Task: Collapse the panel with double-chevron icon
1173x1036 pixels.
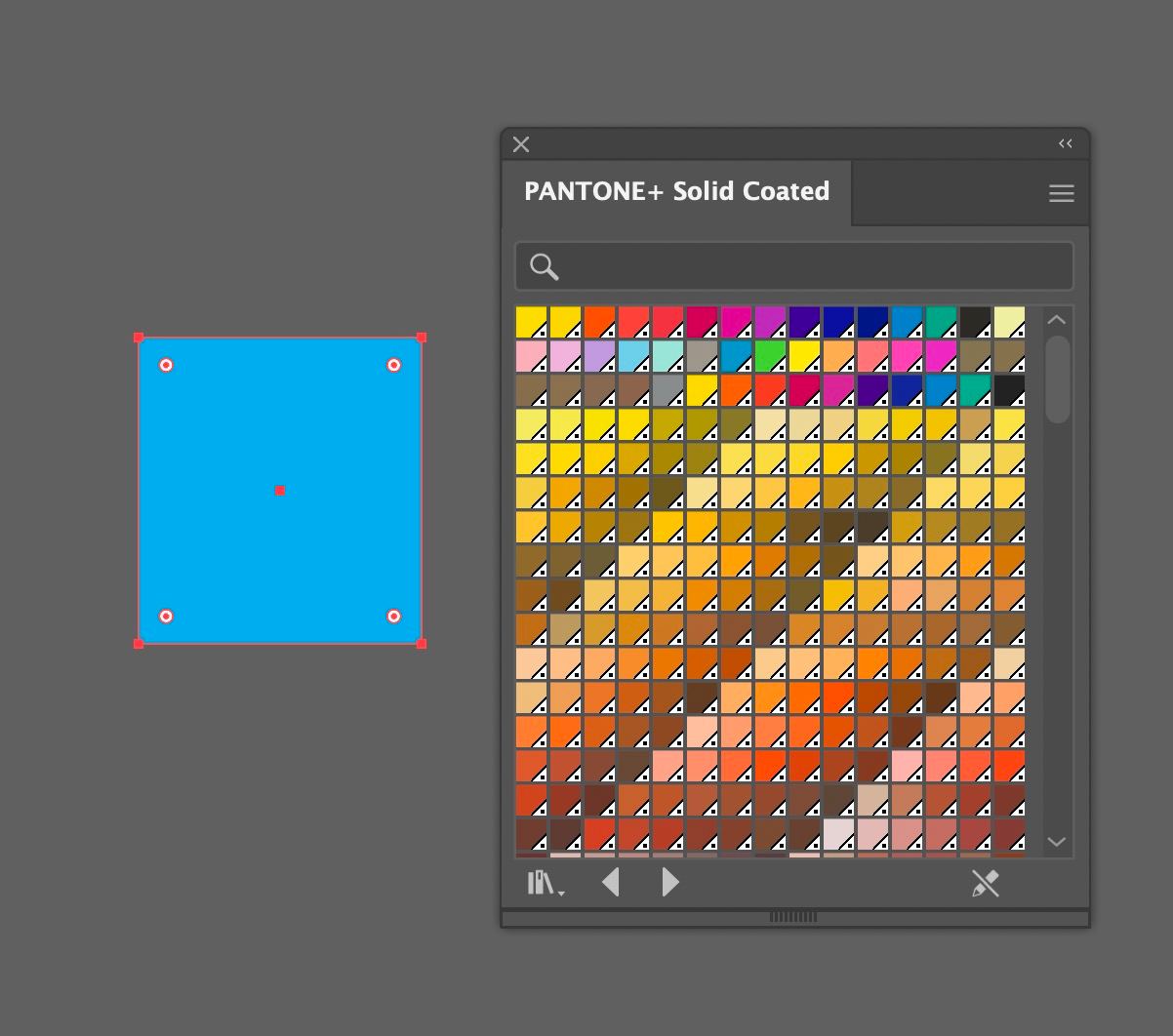Action: (x=1066, y=143)
